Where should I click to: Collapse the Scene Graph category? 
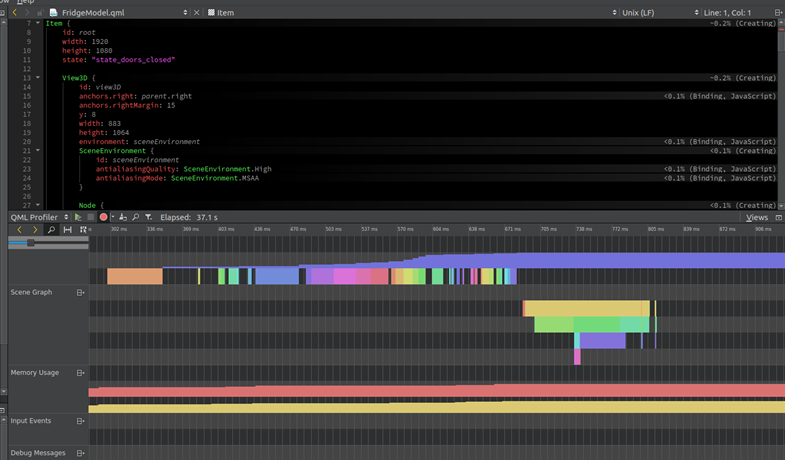pos(80,293)
